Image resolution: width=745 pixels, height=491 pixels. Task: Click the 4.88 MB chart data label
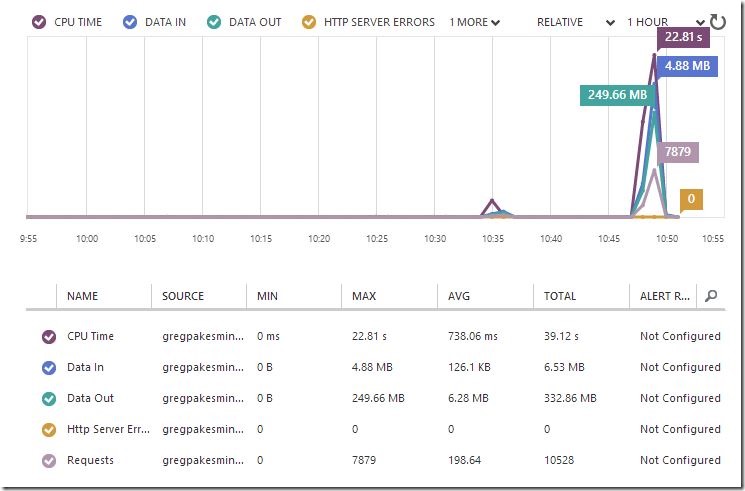[x=687, y=66]
